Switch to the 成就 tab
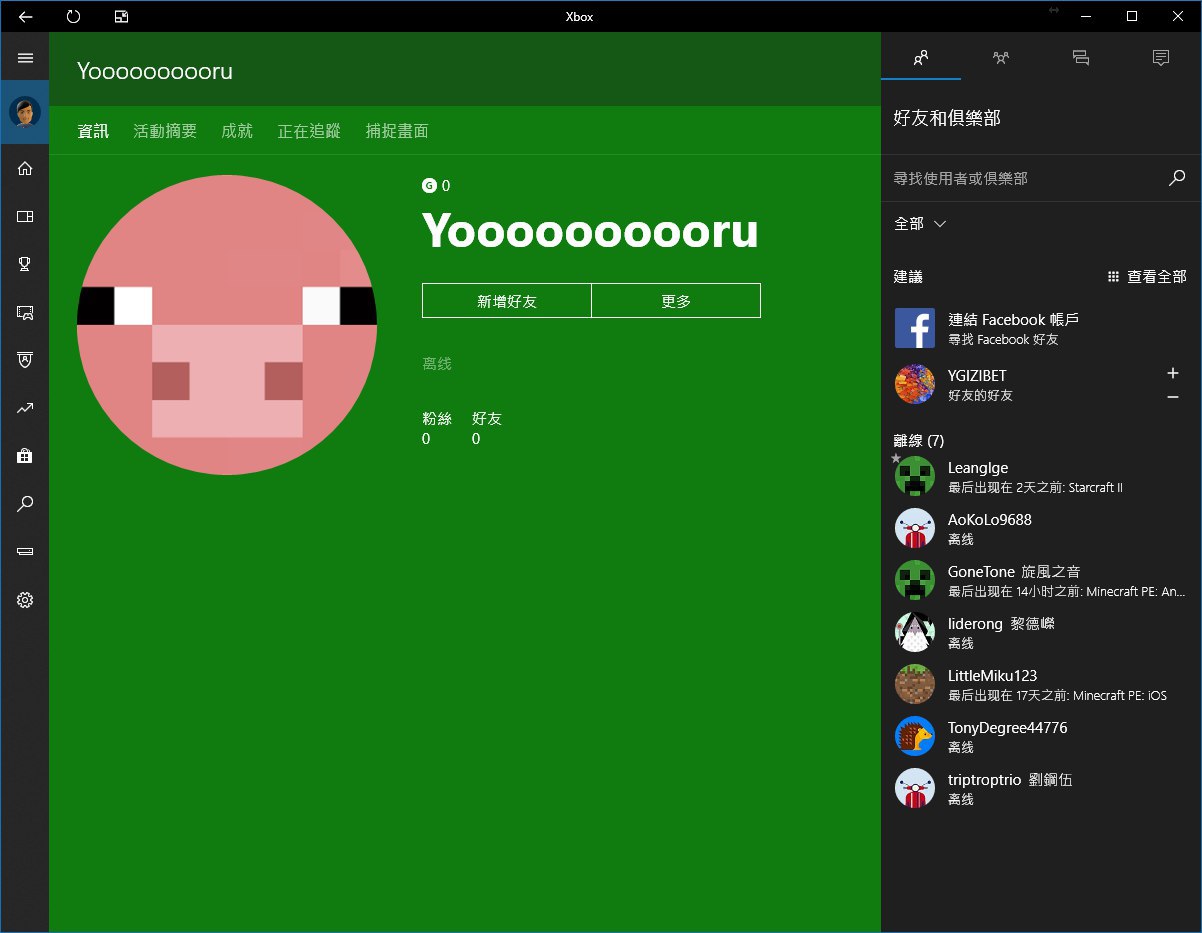Viewport: 1202px width, 933px height. coord(237,131)
